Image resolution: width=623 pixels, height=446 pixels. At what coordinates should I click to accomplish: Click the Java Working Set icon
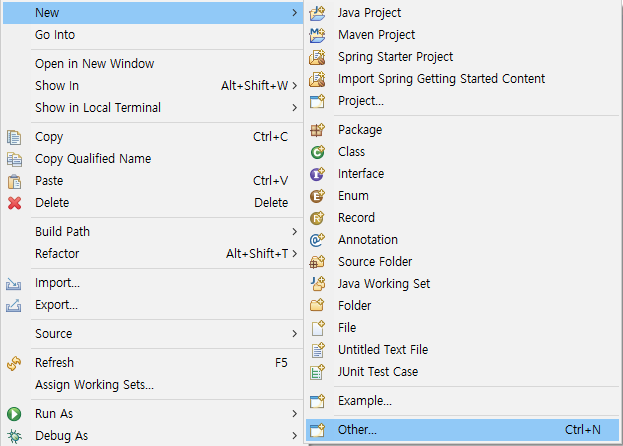point(317,284)
